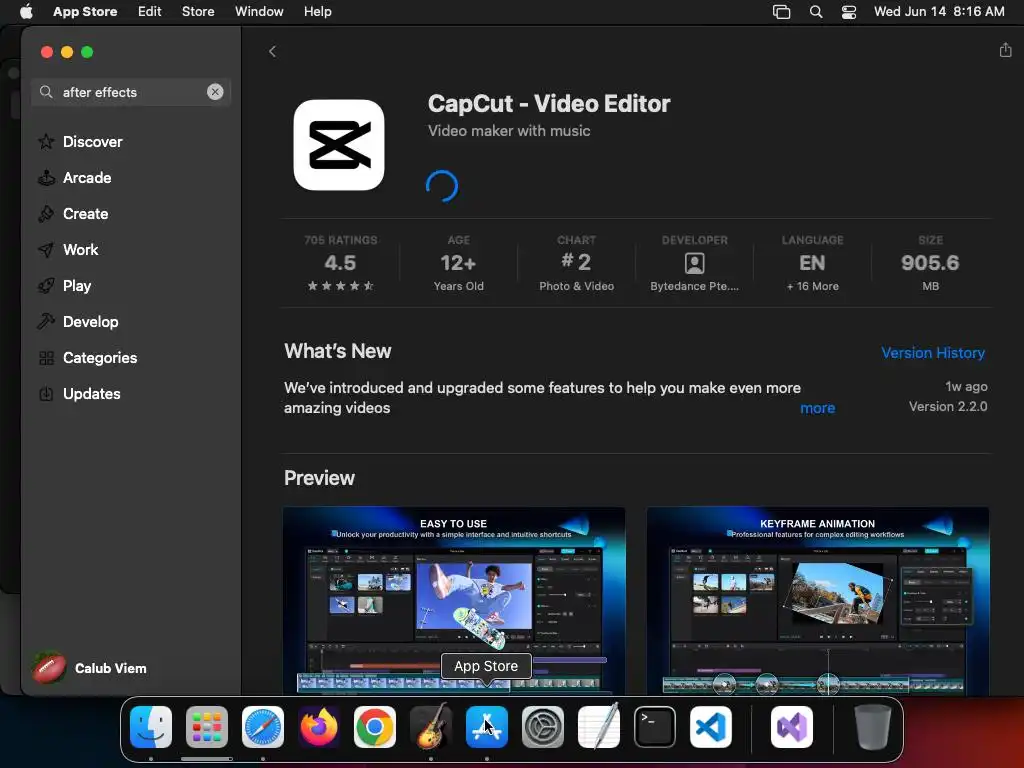Open CapCut app icon

(339, 145)
